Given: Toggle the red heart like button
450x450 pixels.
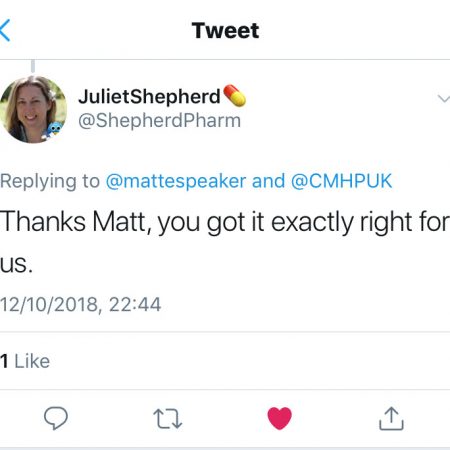Looking at the screenshot, I should 279,418.
